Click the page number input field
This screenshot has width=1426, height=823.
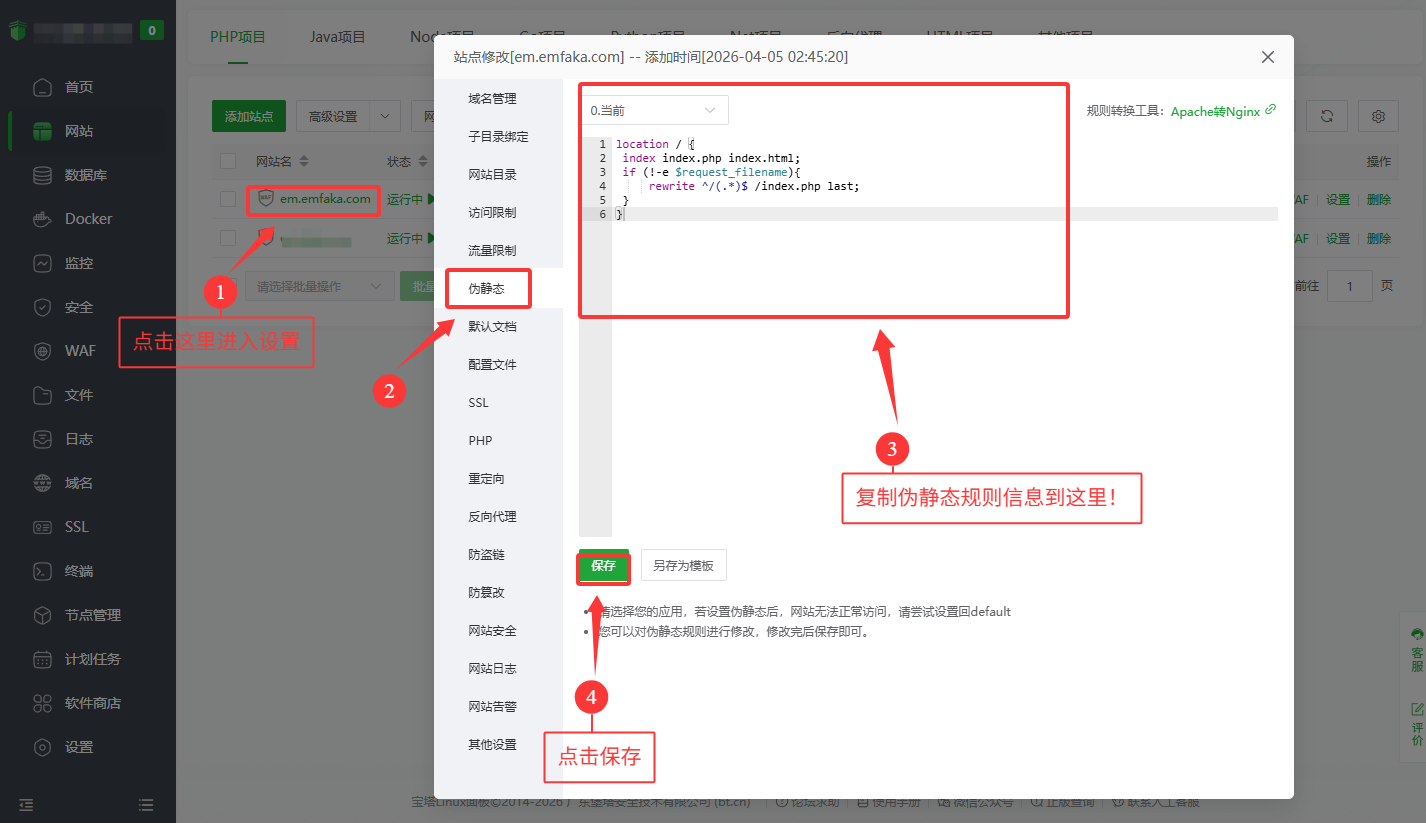pos(1349,286)
